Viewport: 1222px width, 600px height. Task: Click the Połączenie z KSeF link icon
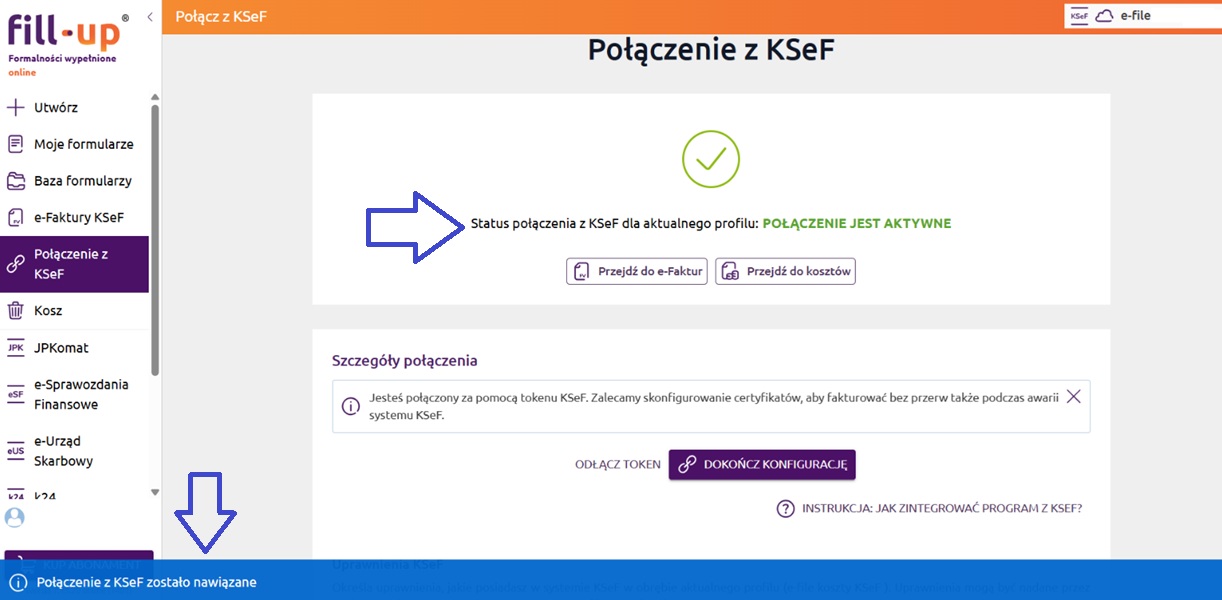(x=15, y=264)
